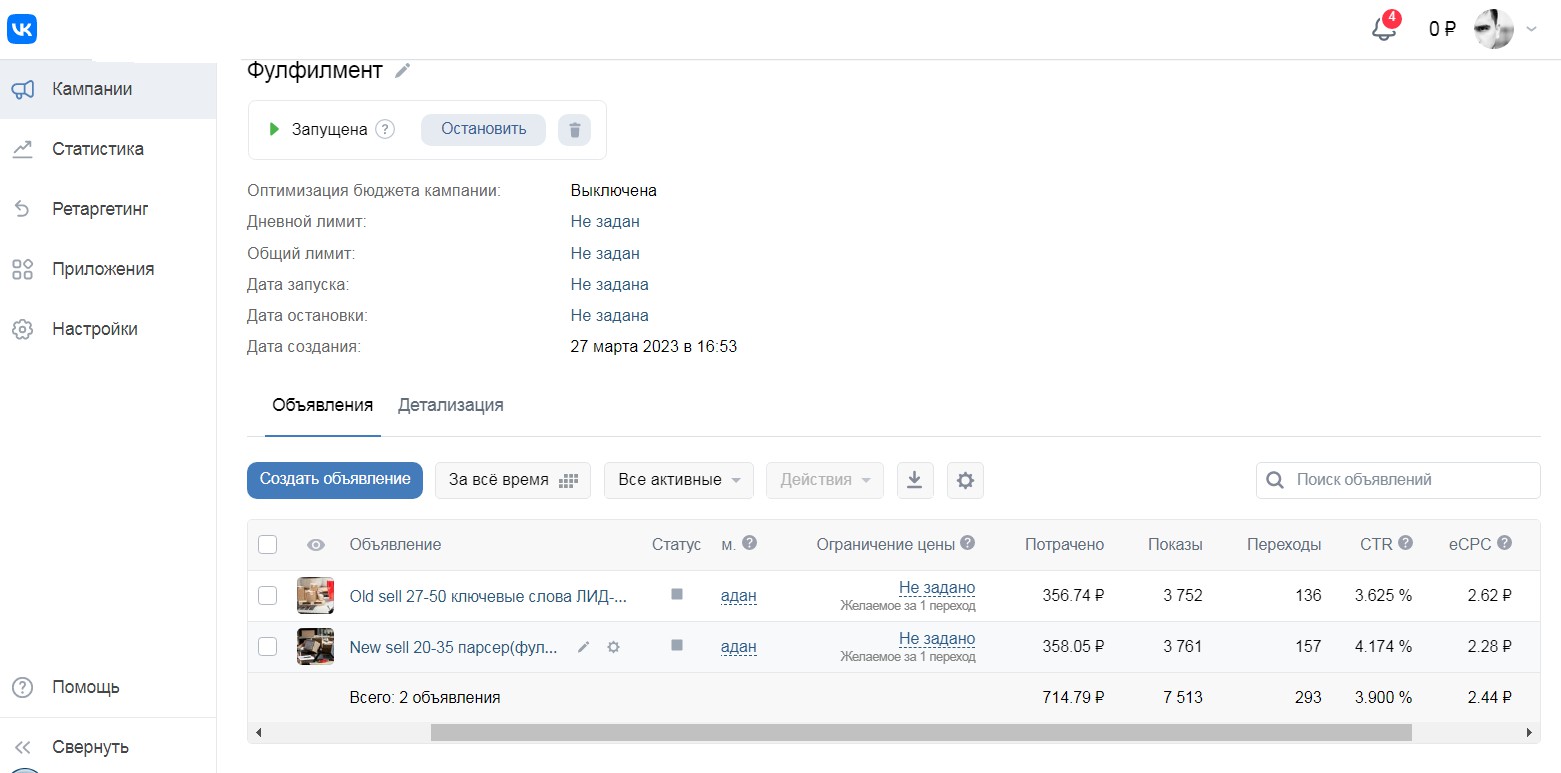
Task: Sort by the Объявление column header
Action: [395, 544]
